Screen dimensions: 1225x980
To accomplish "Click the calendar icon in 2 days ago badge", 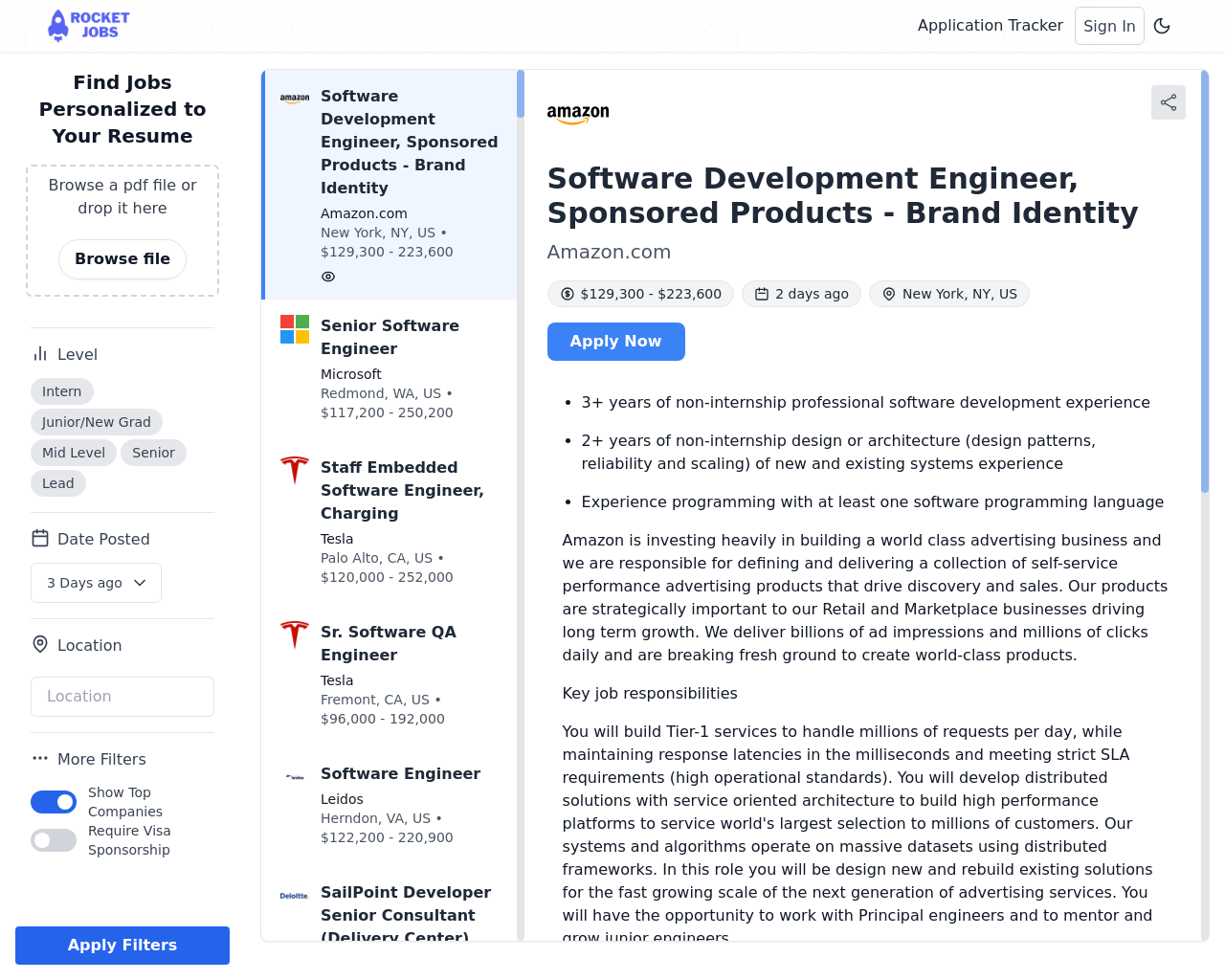I will 762,294.
